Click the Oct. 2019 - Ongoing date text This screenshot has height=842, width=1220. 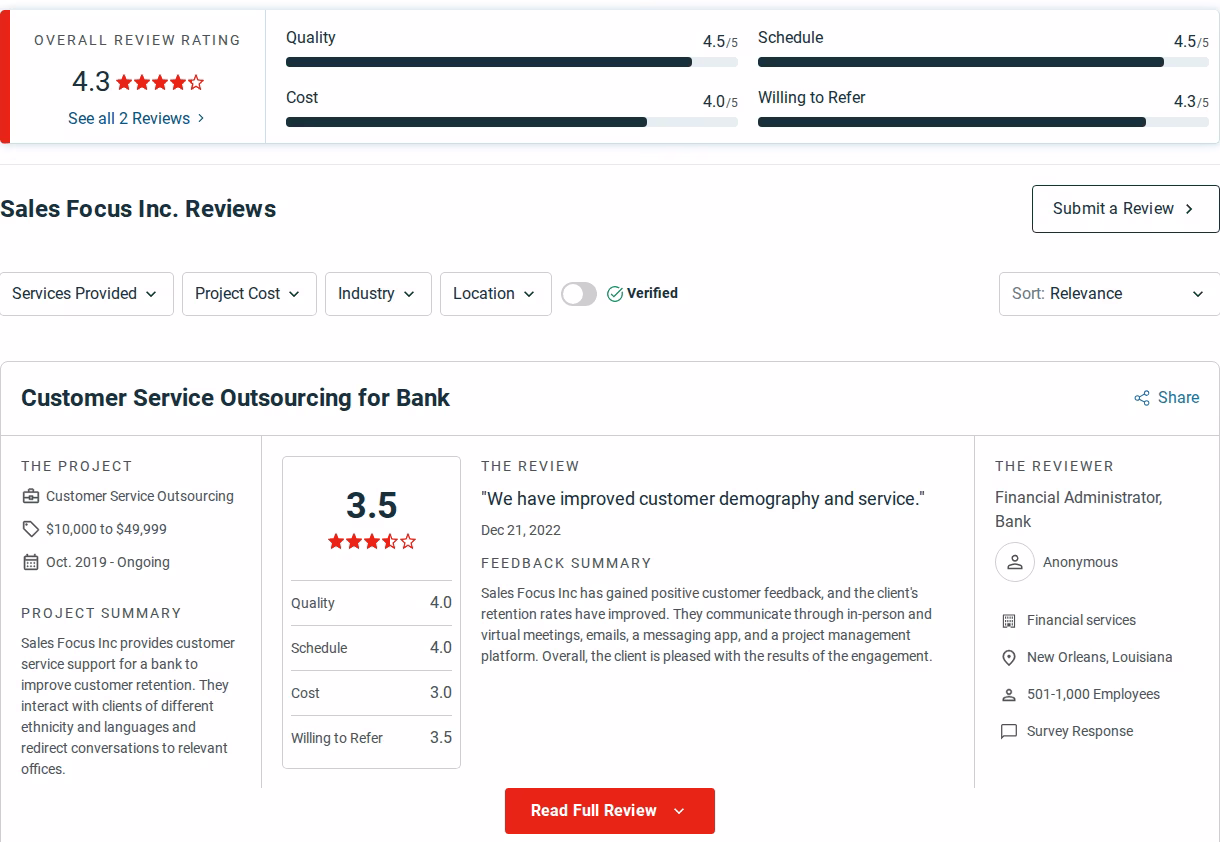pos(108,562)
